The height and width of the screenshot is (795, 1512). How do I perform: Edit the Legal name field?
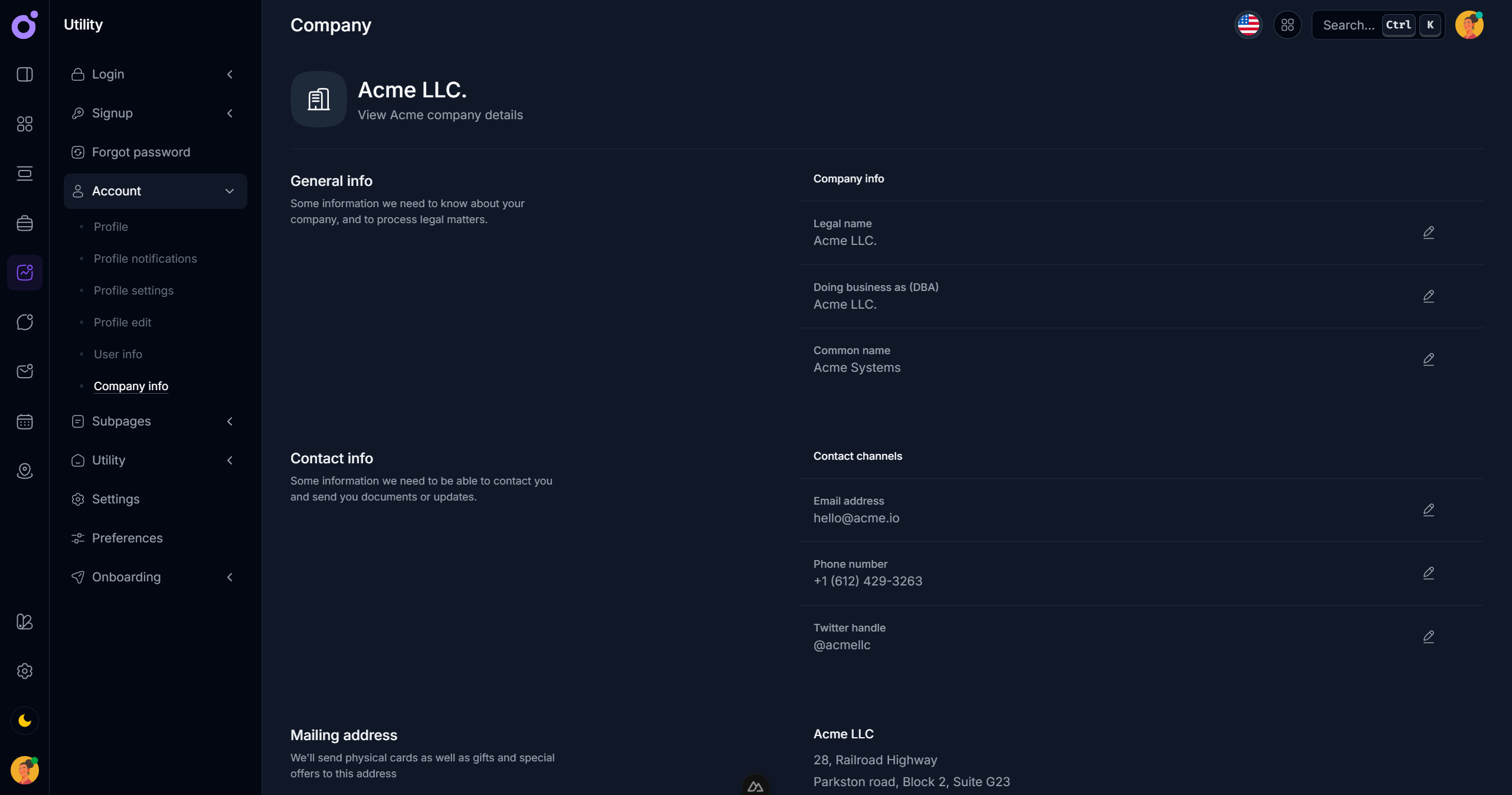(x=1428, y=233)
